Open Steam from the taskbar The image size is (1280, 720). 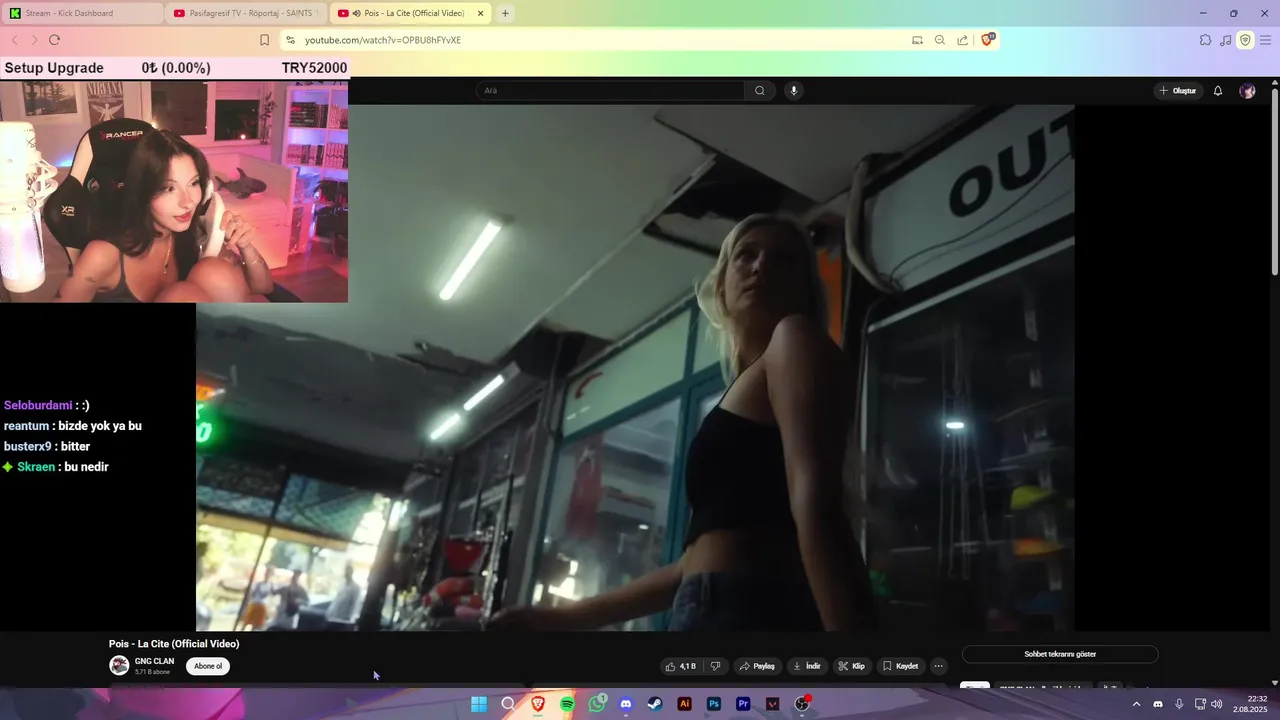pos(654,704)
